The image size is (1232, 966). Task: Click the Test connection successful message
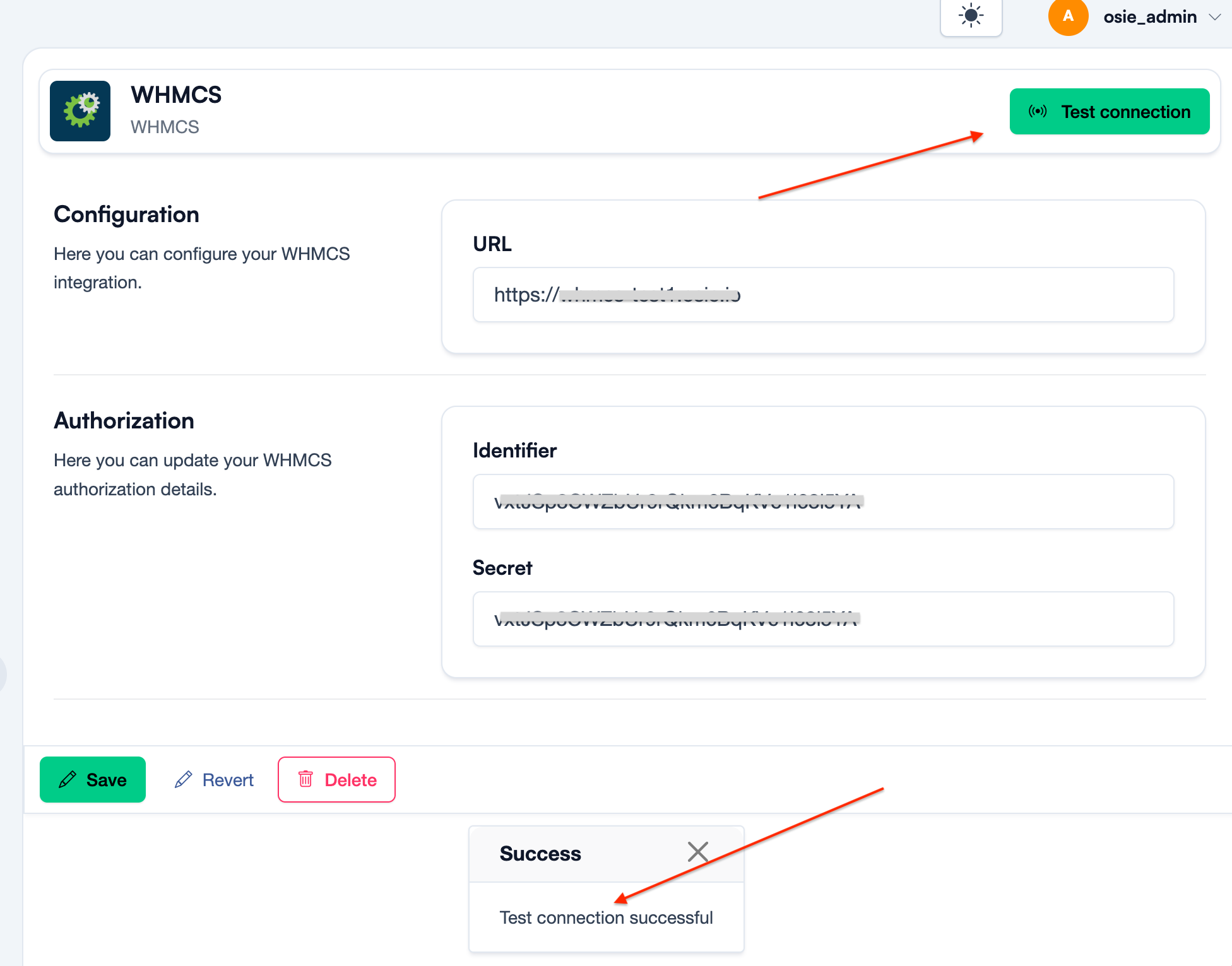(x=606, y=917)
